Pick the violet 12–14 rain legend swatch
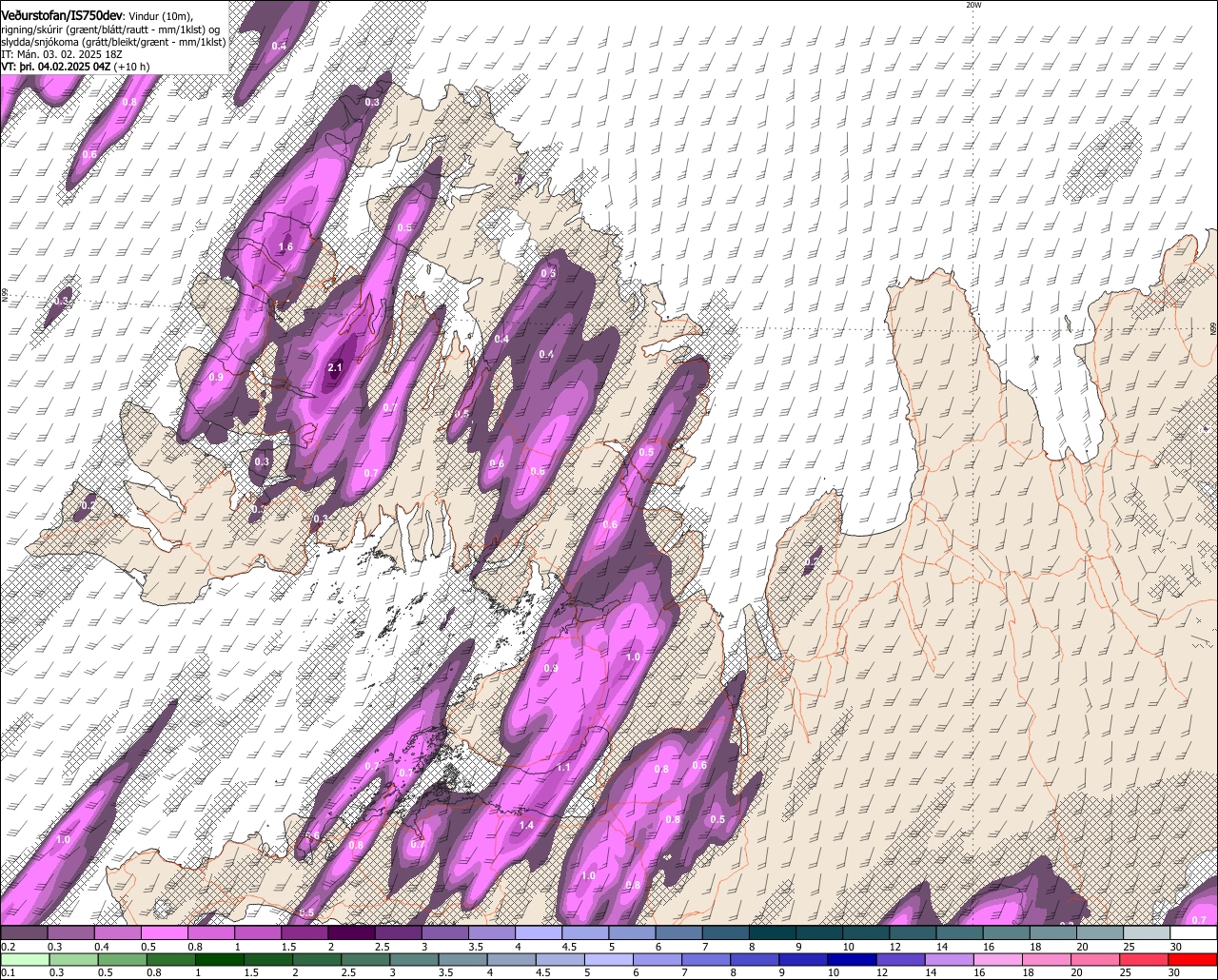This screenshot has width=1218, height=980. tap(903, 960)
